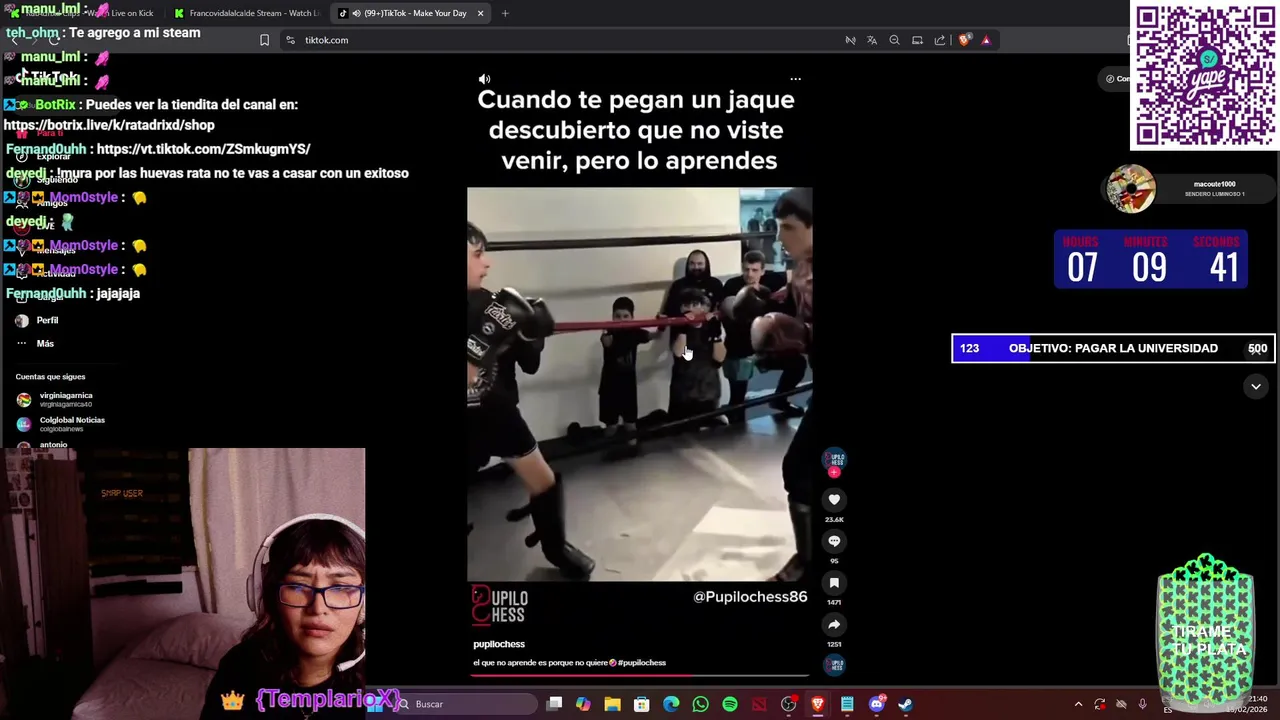This screenshot has width=1280, height=720.
Task: Open Discord from the taskbar
Action: (877, 704)
